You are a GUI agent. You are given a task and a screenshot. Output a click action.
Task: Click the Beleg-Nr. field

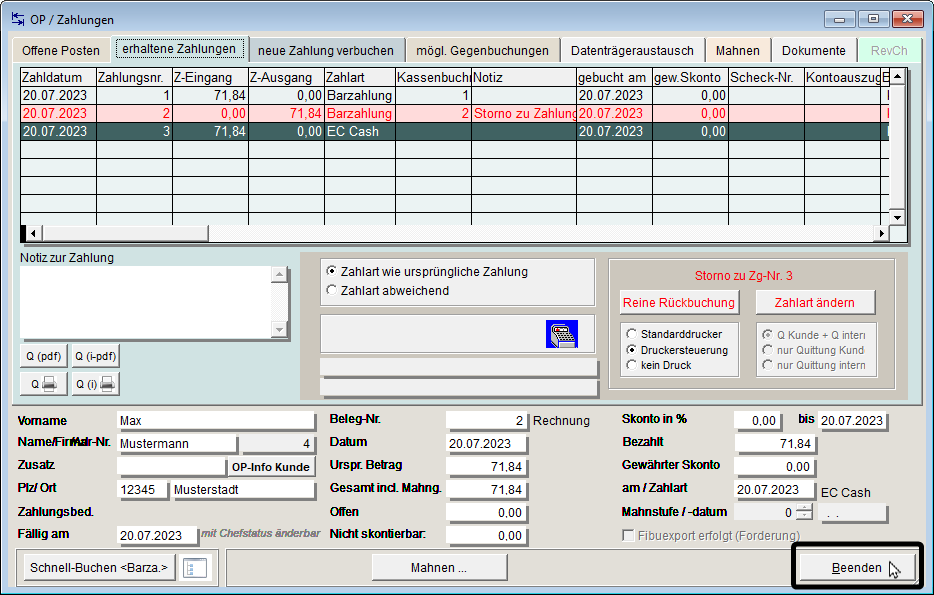coord(486,420)
